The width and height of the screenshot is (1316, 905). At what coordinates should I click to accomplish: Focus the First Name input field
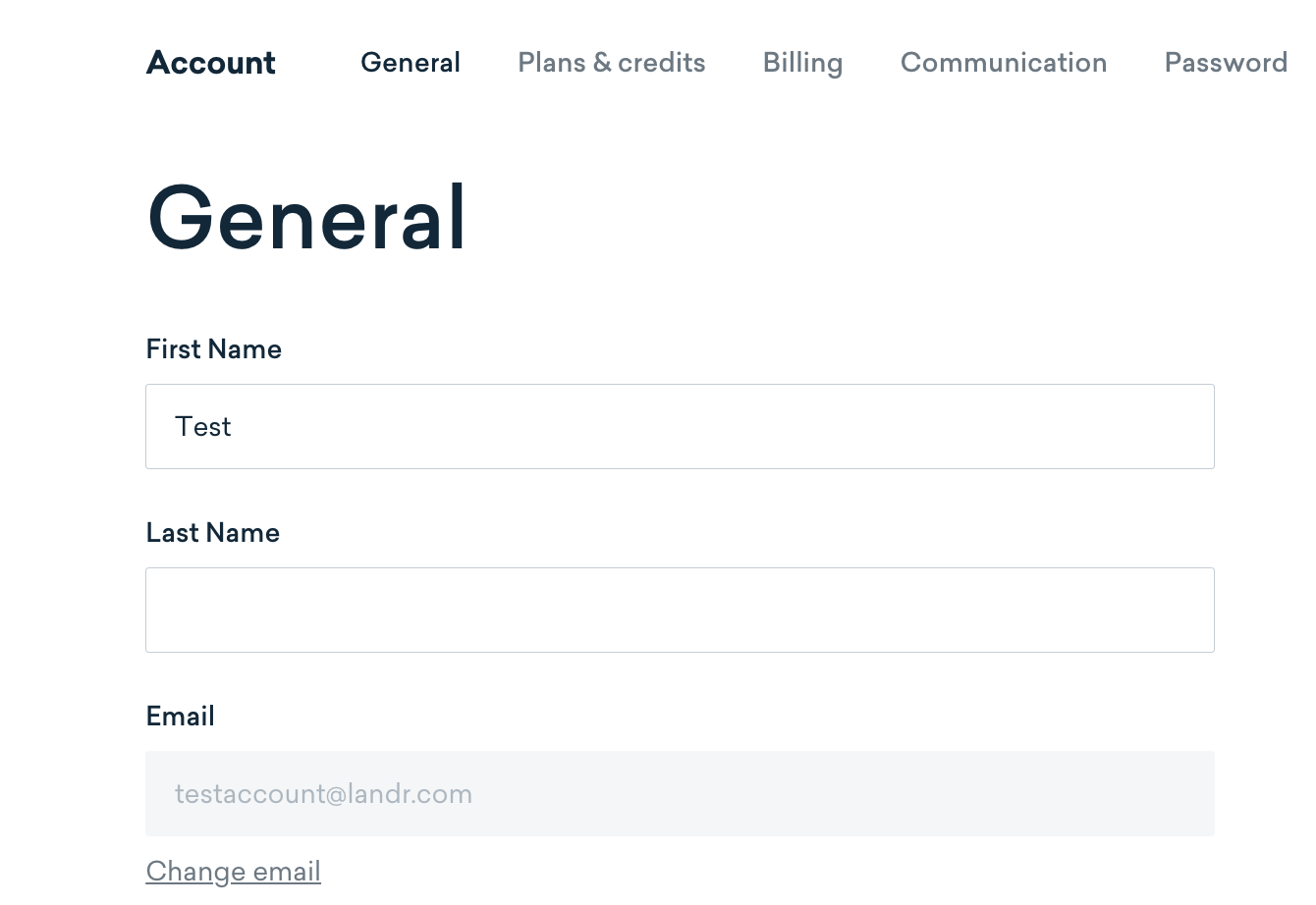[x=680, y=426]
